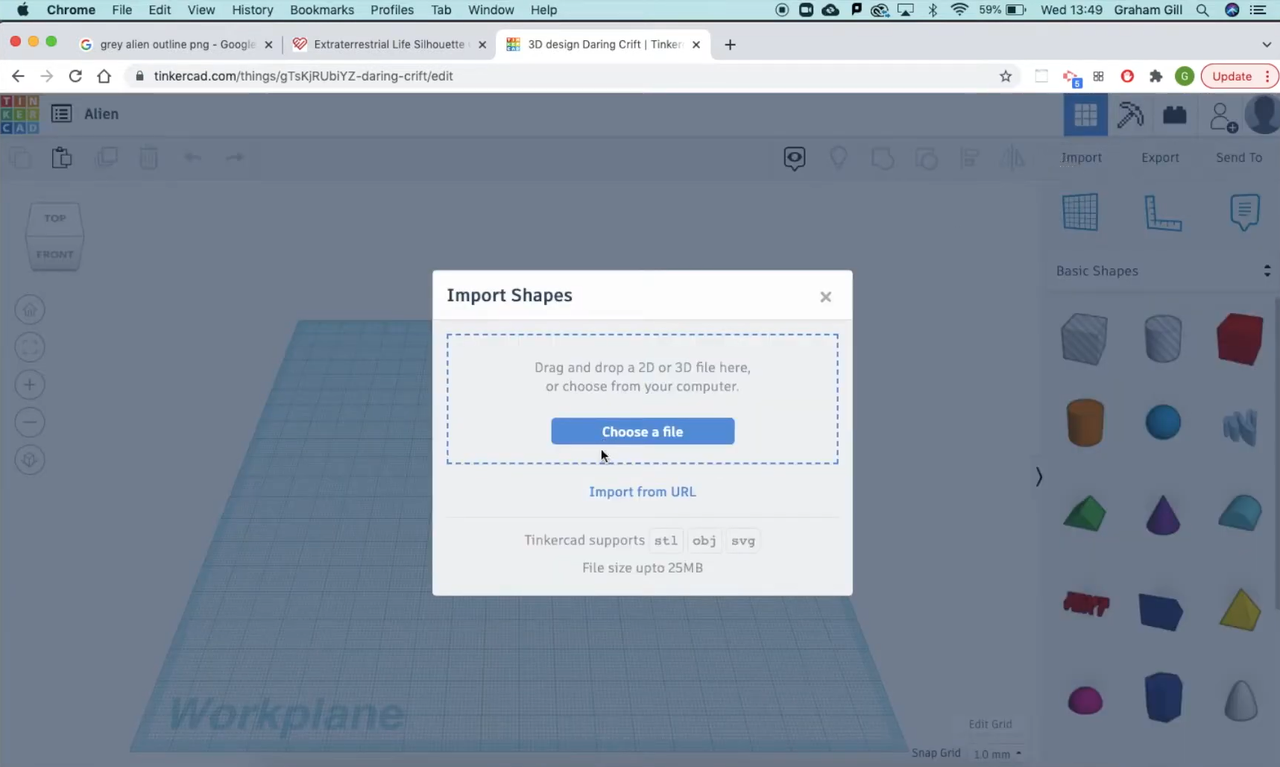Select the orange Cylinder shape
This screenshot has width=1280, height=767.
point(1085,422)
